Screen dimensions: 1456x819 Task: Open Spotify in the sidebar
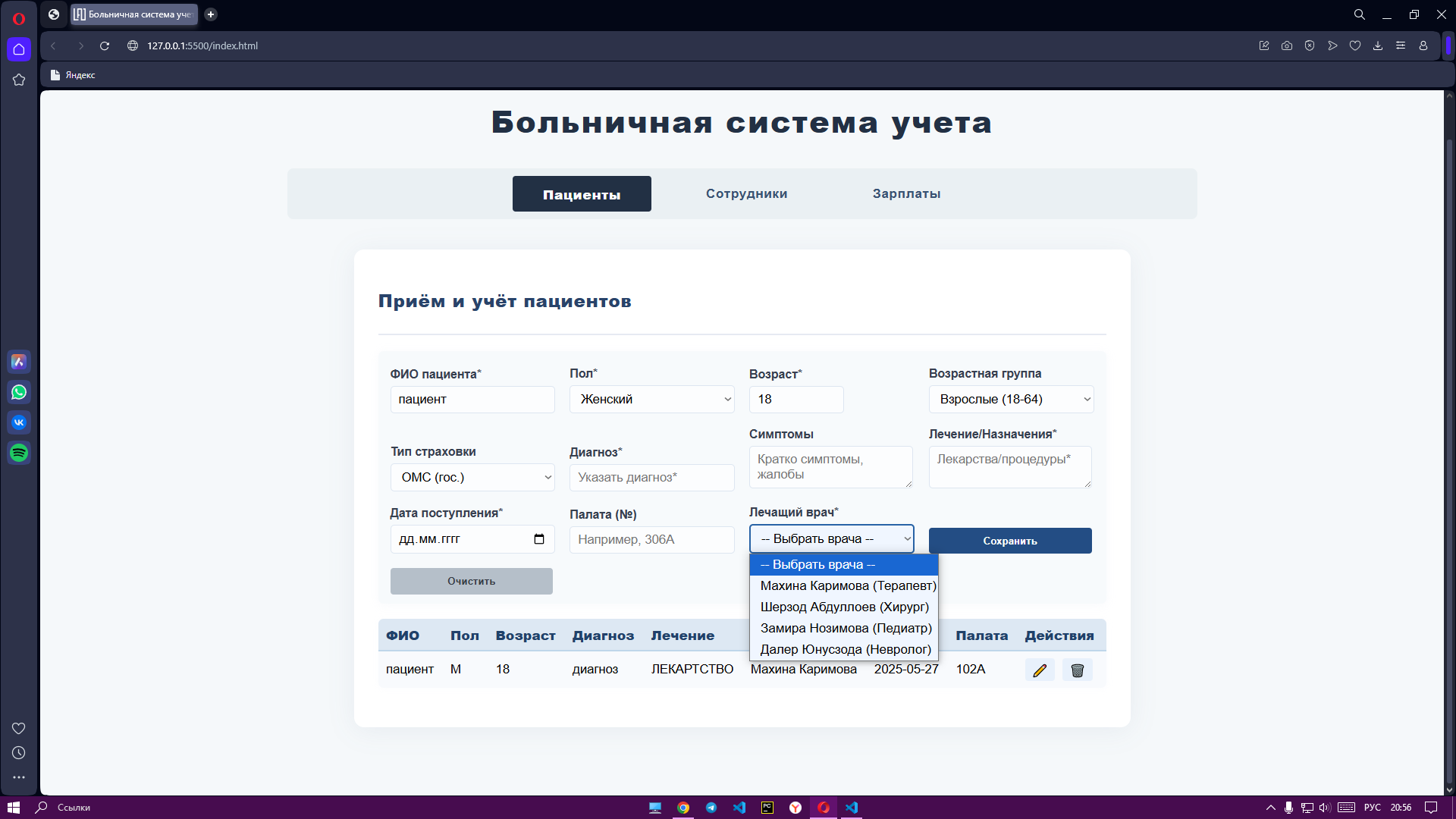point(19,453)
